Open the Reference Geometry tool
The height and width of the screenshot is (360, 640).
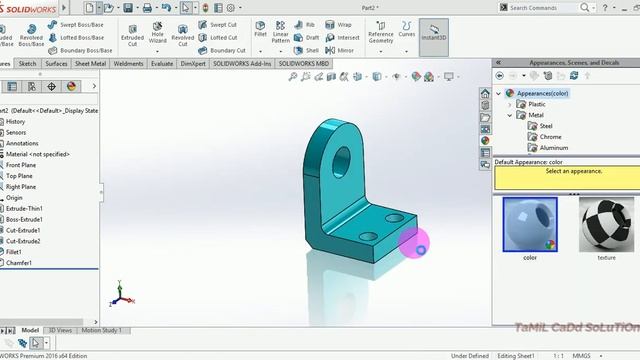point(381,32)
